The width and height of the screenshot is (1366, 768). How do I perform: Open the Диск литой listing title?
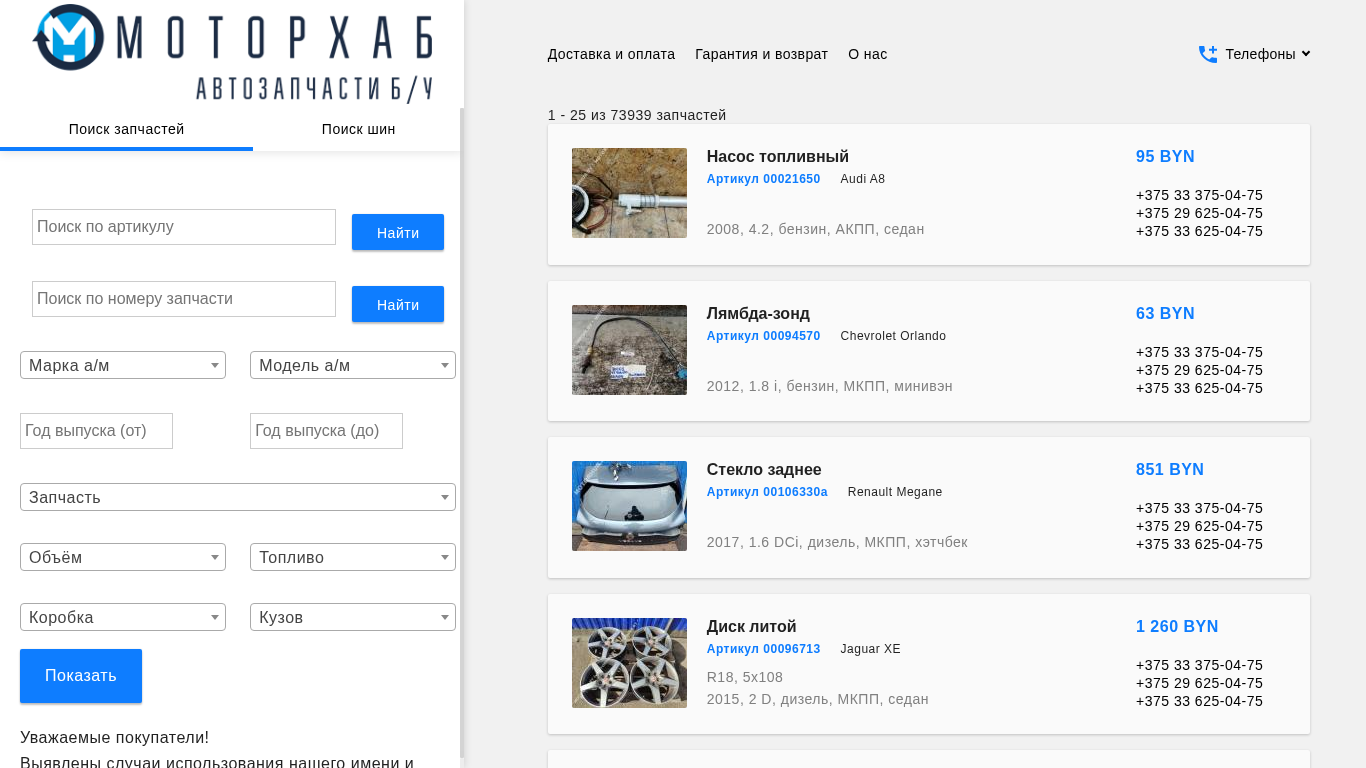(x=752, y=626)
